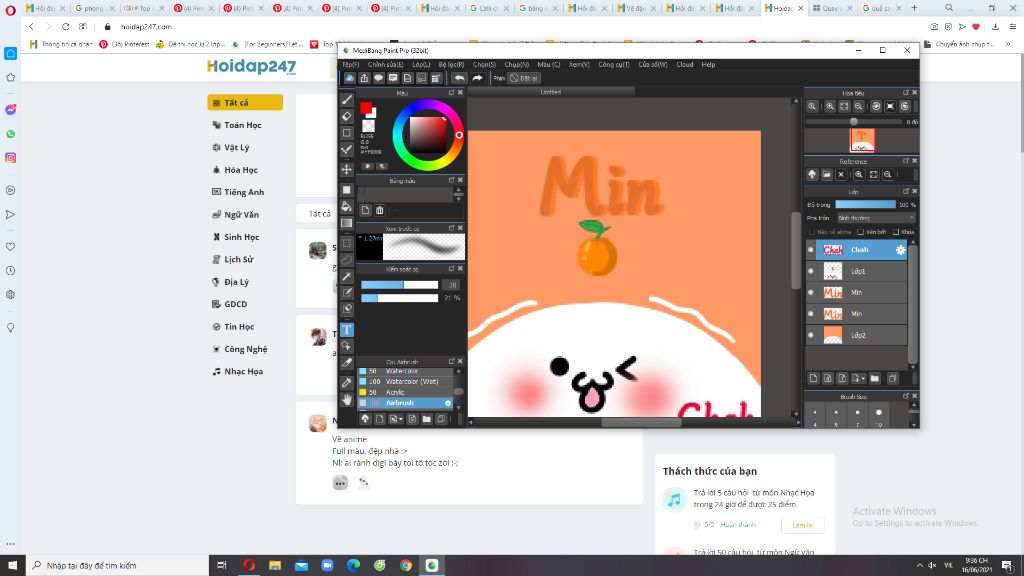Enable the Khóa lock checkbox
Image resolution: width=1024 pixels, height=576 pixels.
tap(897, 231)
